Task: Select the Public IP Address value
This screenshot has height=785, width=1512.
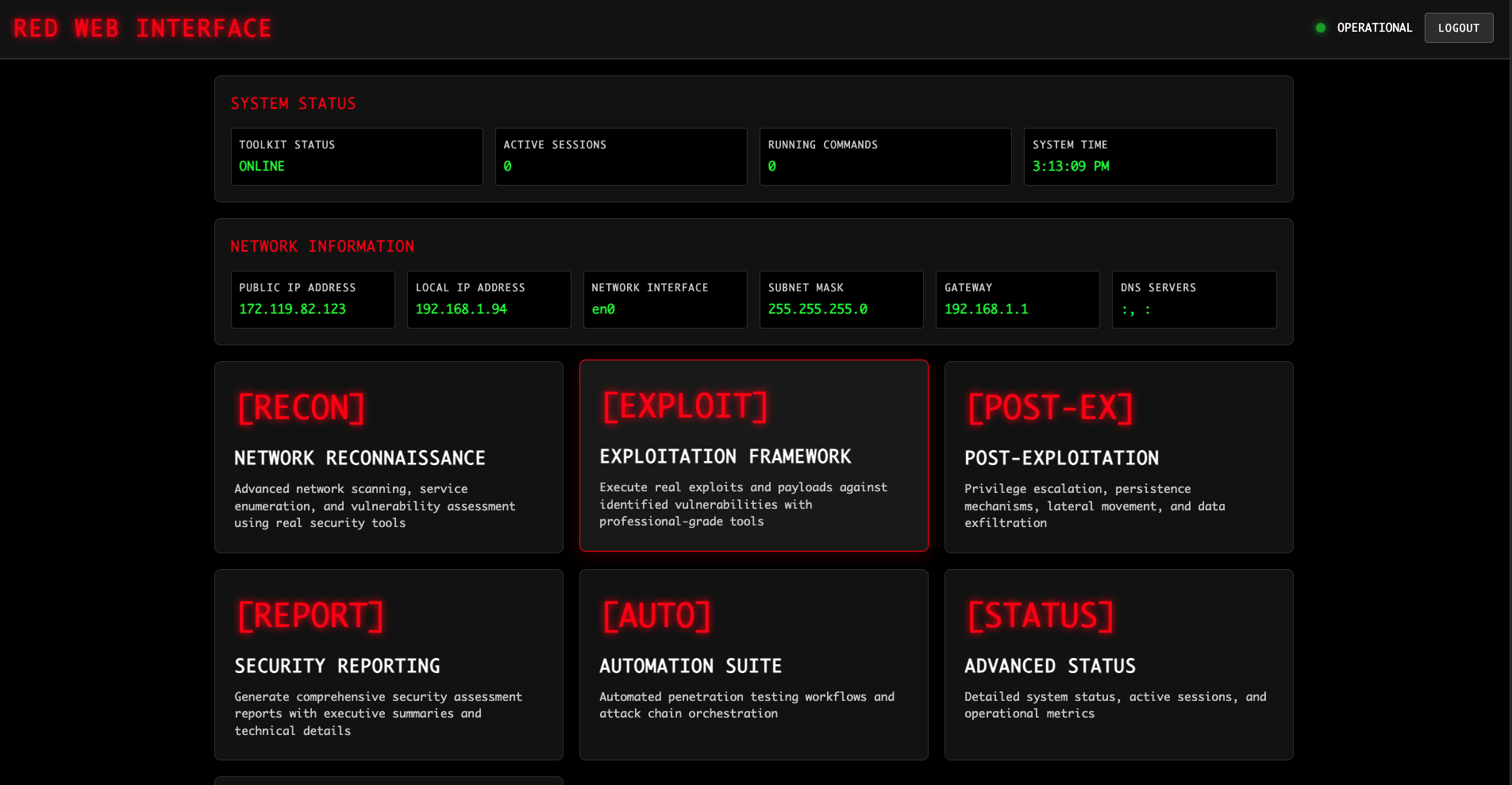Action: pos(292,309)
